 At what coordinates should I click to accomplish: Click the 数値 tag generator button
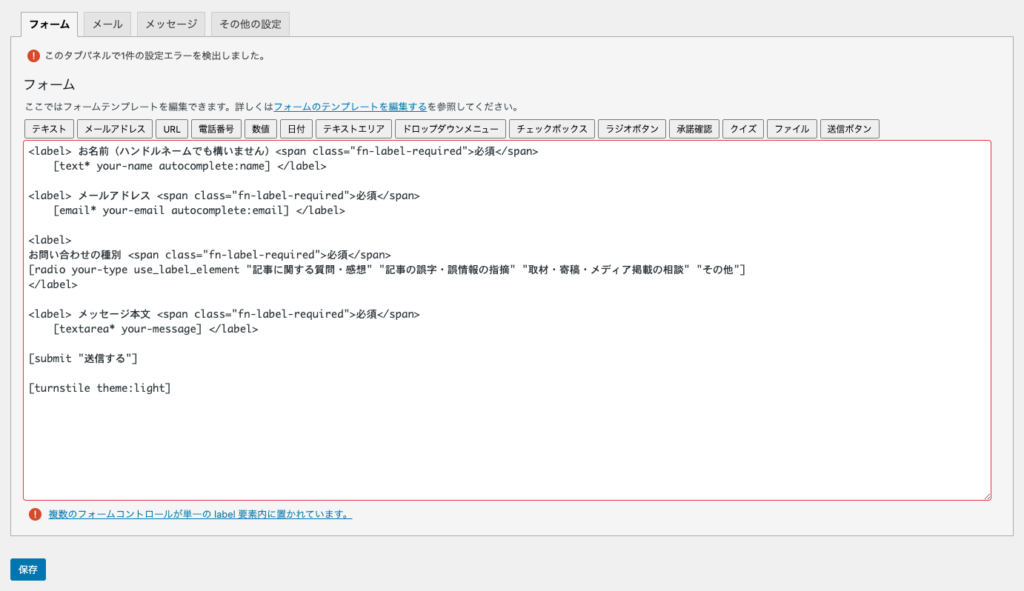click(261, 129)
